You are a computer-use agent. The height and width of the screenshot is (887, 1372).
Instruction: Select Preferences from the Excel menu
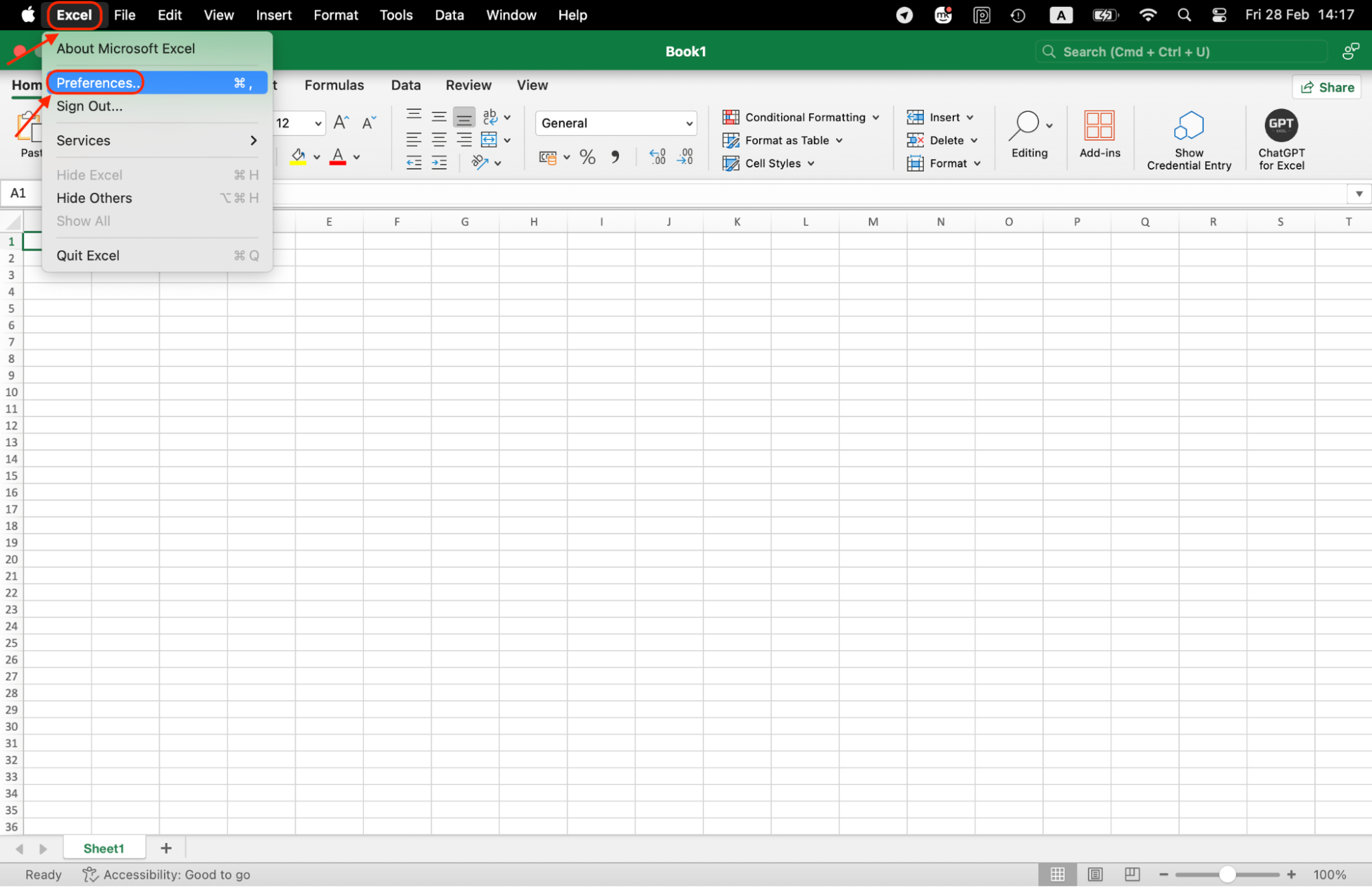95,82
